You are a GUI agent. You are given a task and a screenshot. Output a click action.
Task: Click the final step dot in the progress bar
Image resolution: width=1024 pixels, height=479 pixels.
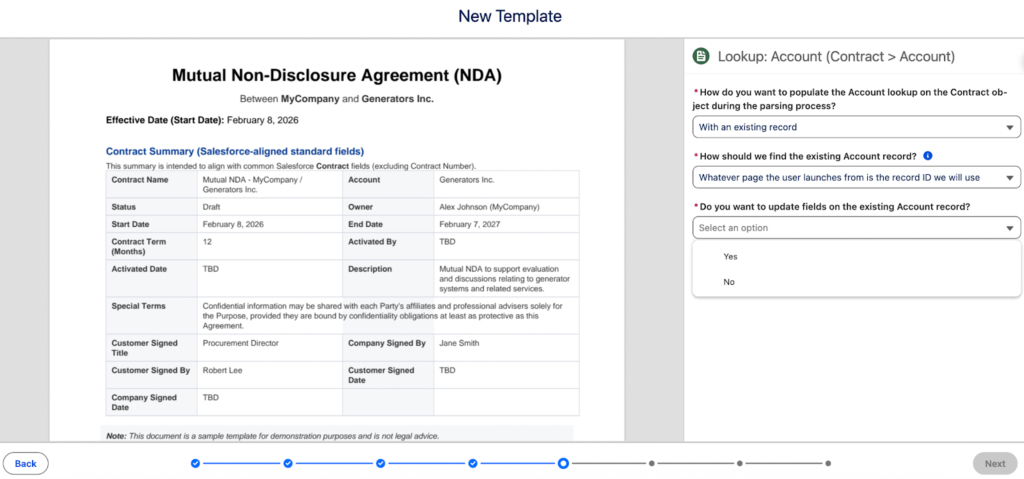[830, 463]
